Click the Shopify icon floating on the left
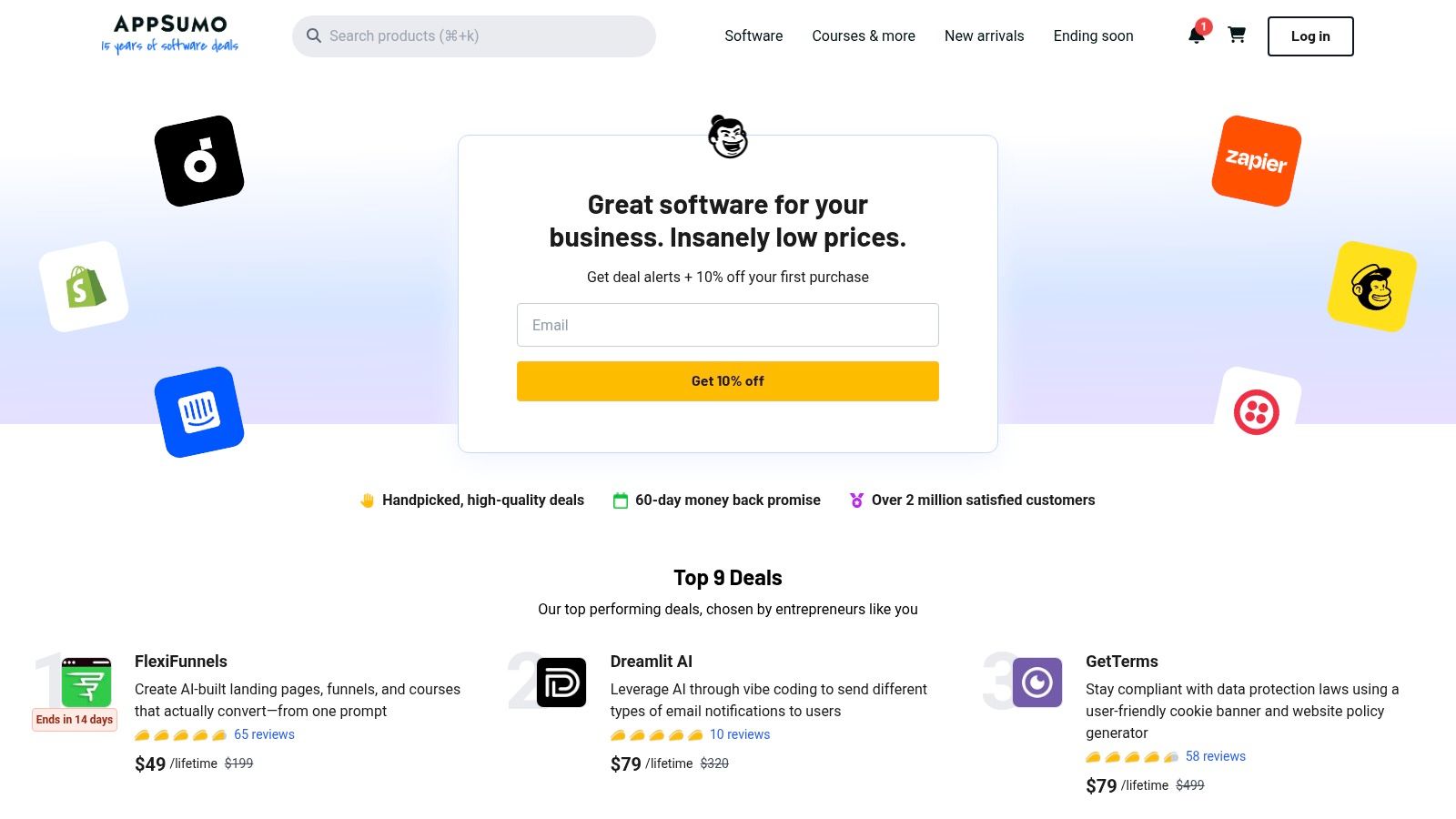 click(83, 285)
